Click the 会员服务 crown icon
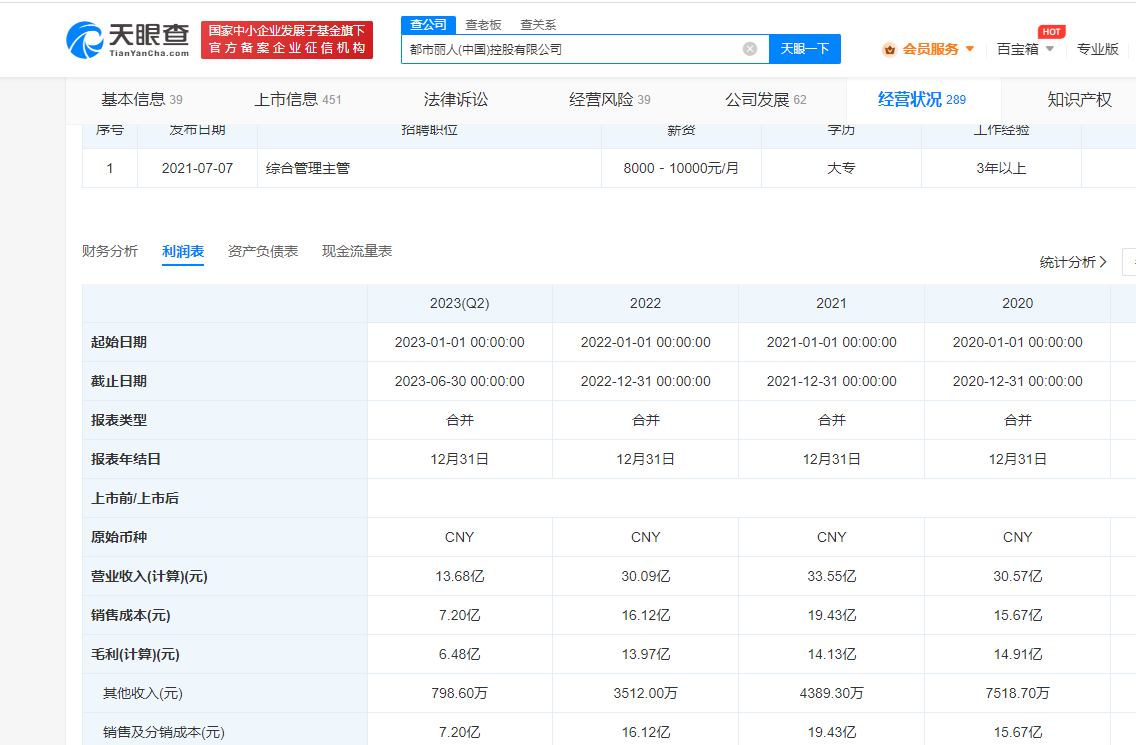The image size is (1136, 745). coord(889,49)
